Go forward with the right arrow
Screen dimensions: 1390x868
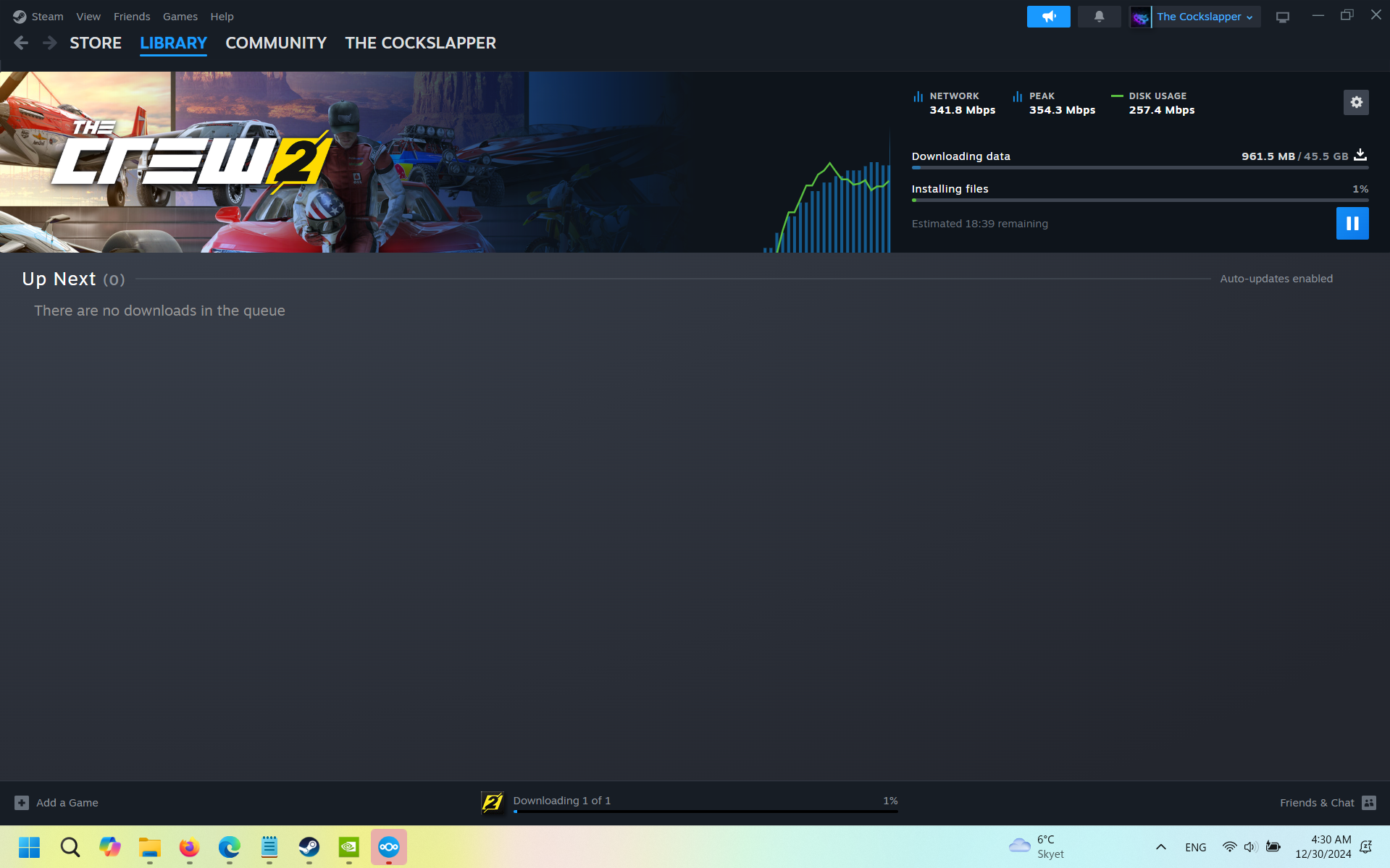[x=49, y=43]
